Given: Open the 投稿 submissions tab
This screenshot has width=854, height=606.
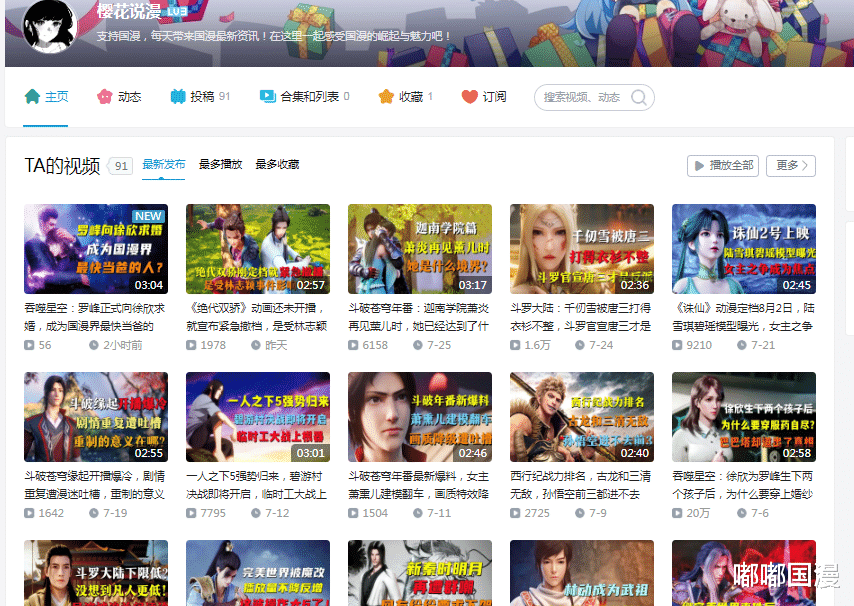Looking at the screenshot, I should pos(200,97).
